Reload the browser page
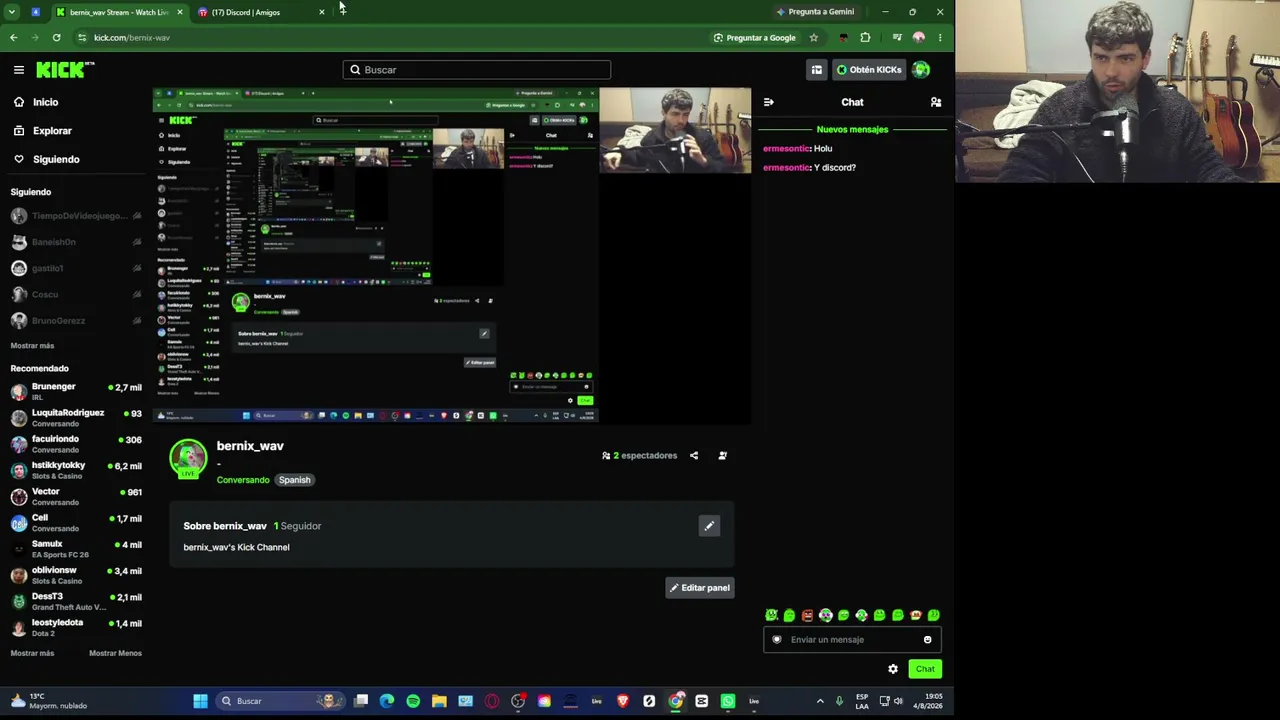1280x720 pixels. coord(56,38)
